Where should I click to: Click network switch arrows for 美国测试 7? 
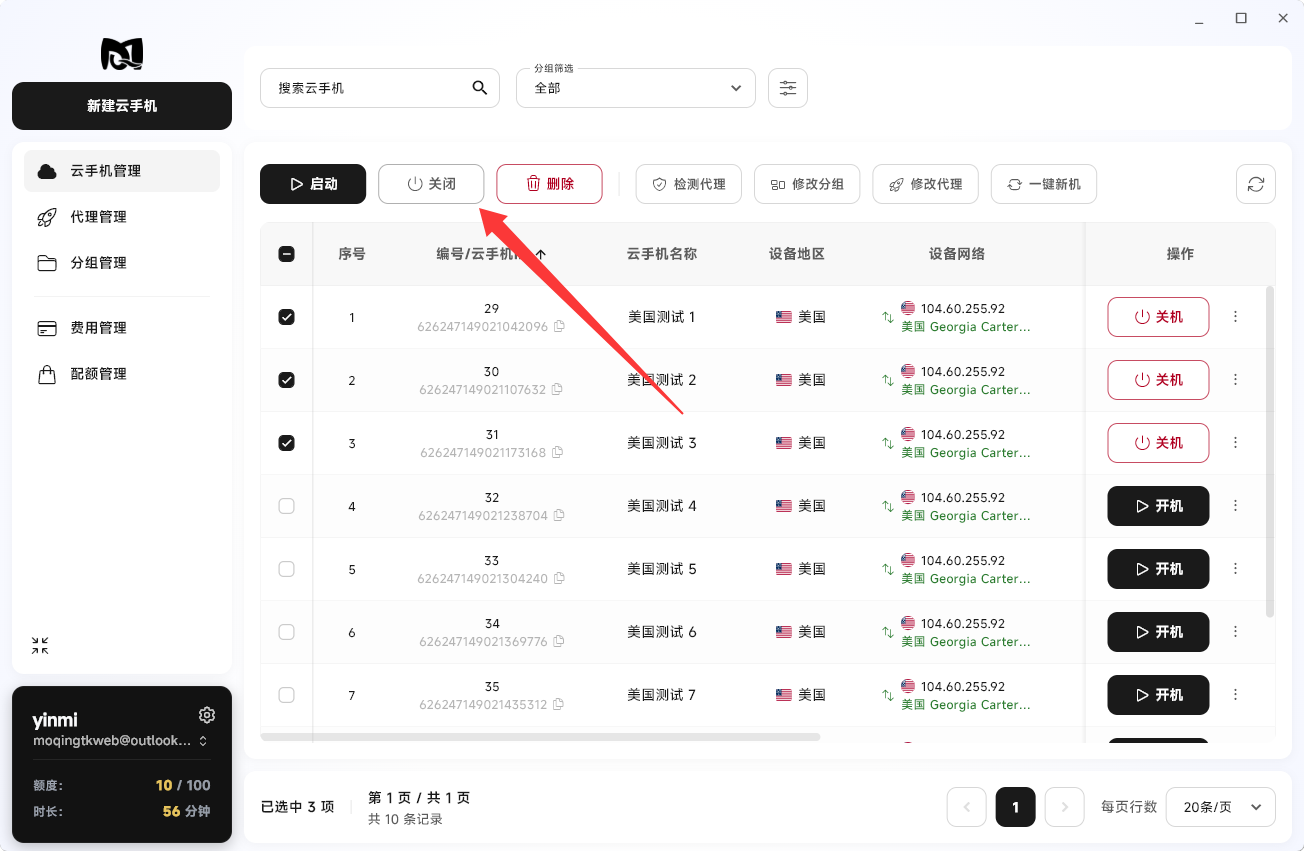(x=887, y=696)
